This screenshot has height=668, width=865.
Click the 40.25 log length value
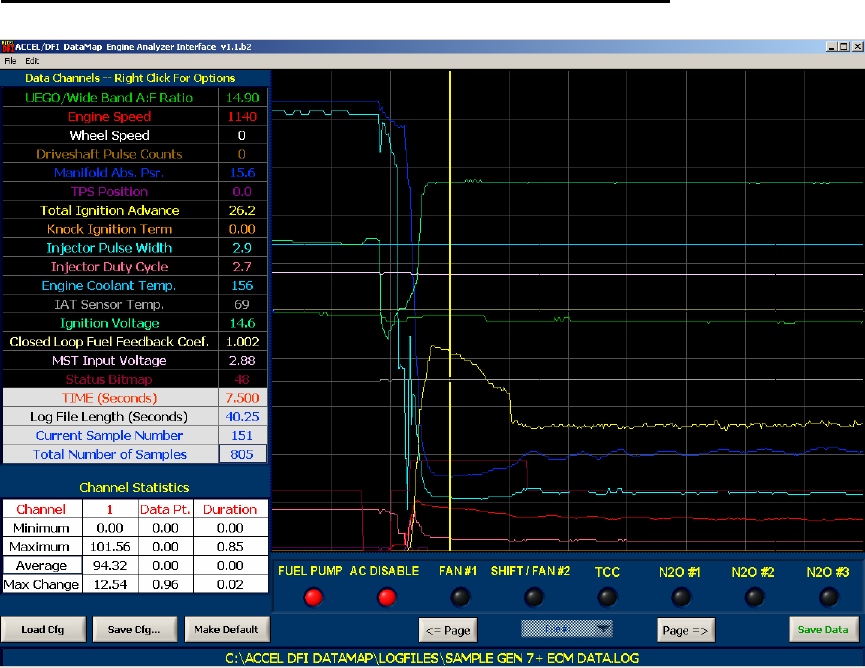(243, 416)
